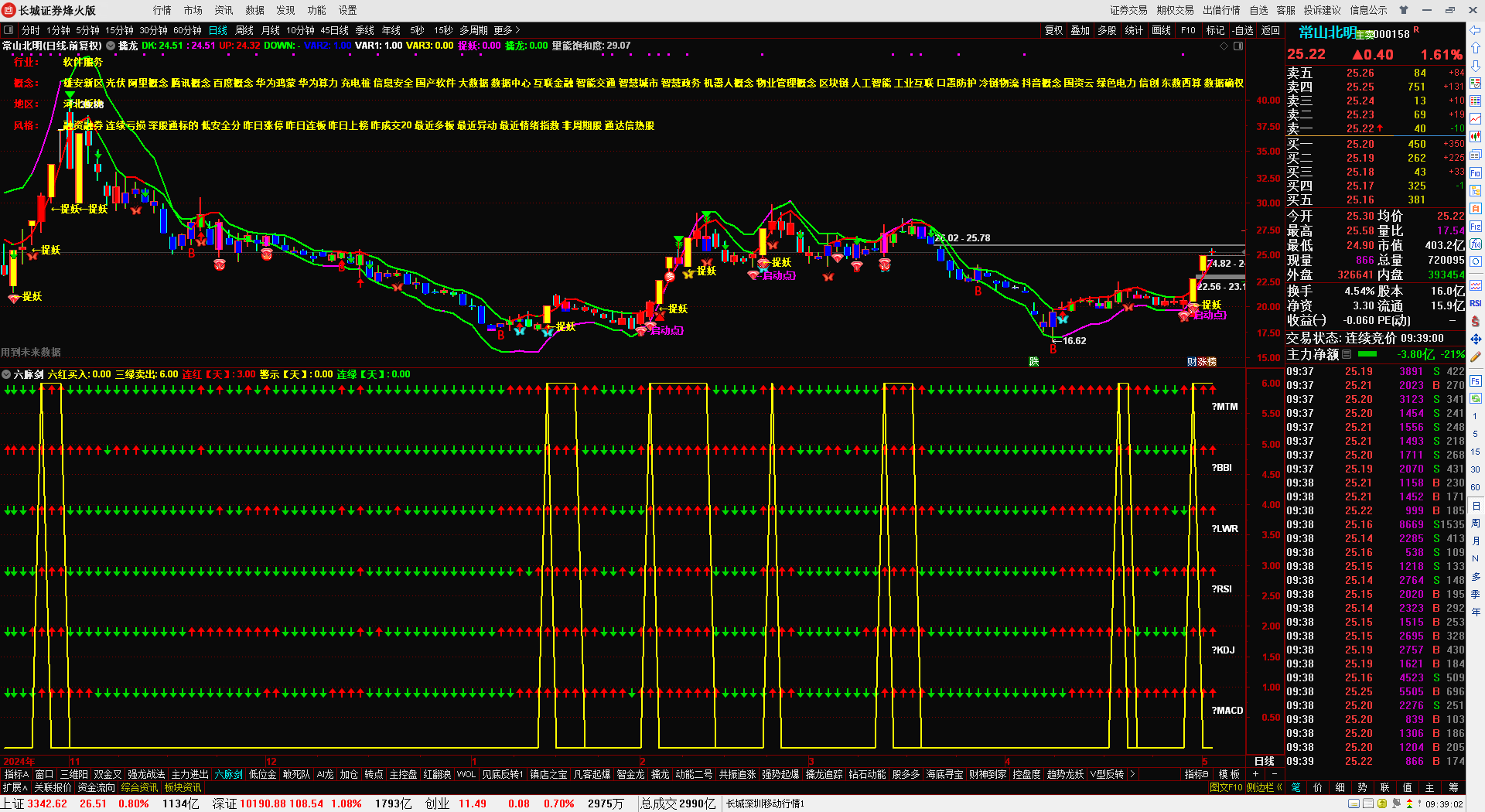This screenshot has width=1485, height=812.
Task: Click the plus zoom button beside 模板
Action: pyautogui.click(x=1255, y=774)
